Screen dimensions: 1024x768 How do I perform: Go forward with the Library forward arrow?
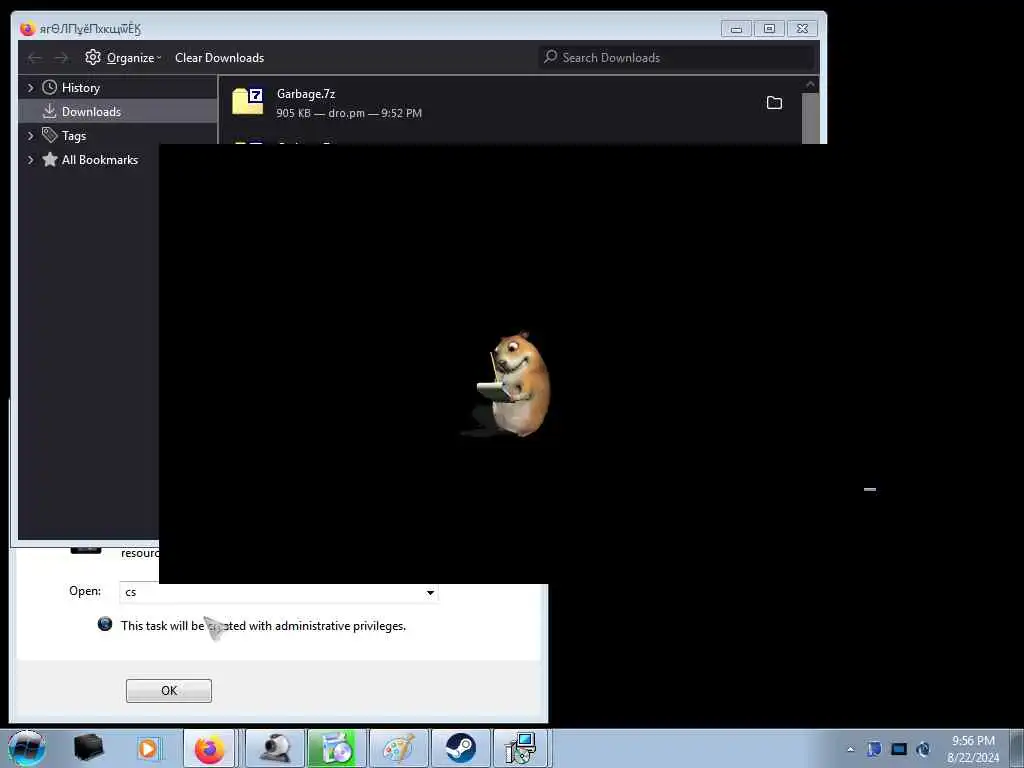point(61,58)
